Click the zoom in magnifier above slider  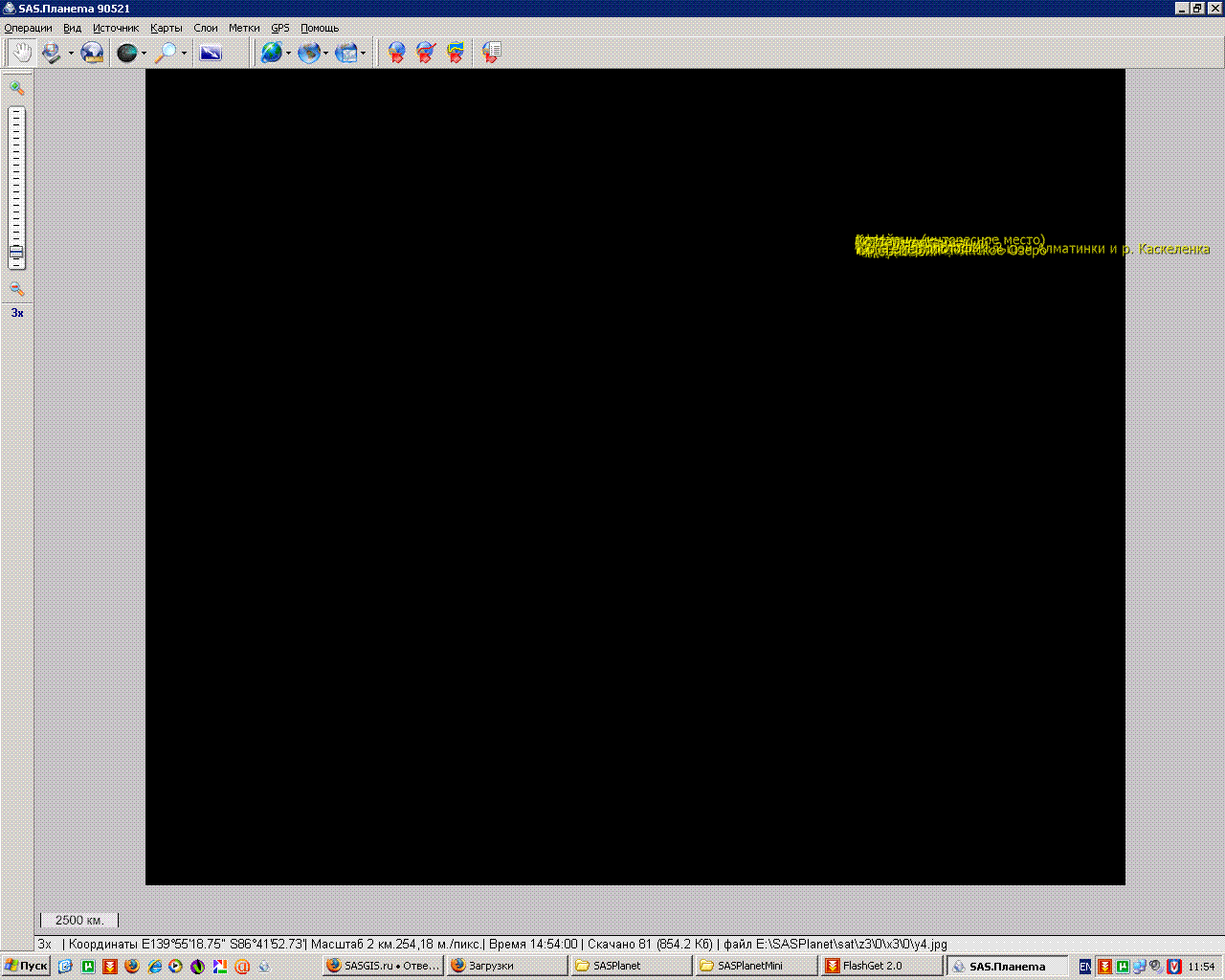click(x=16, y=88)
